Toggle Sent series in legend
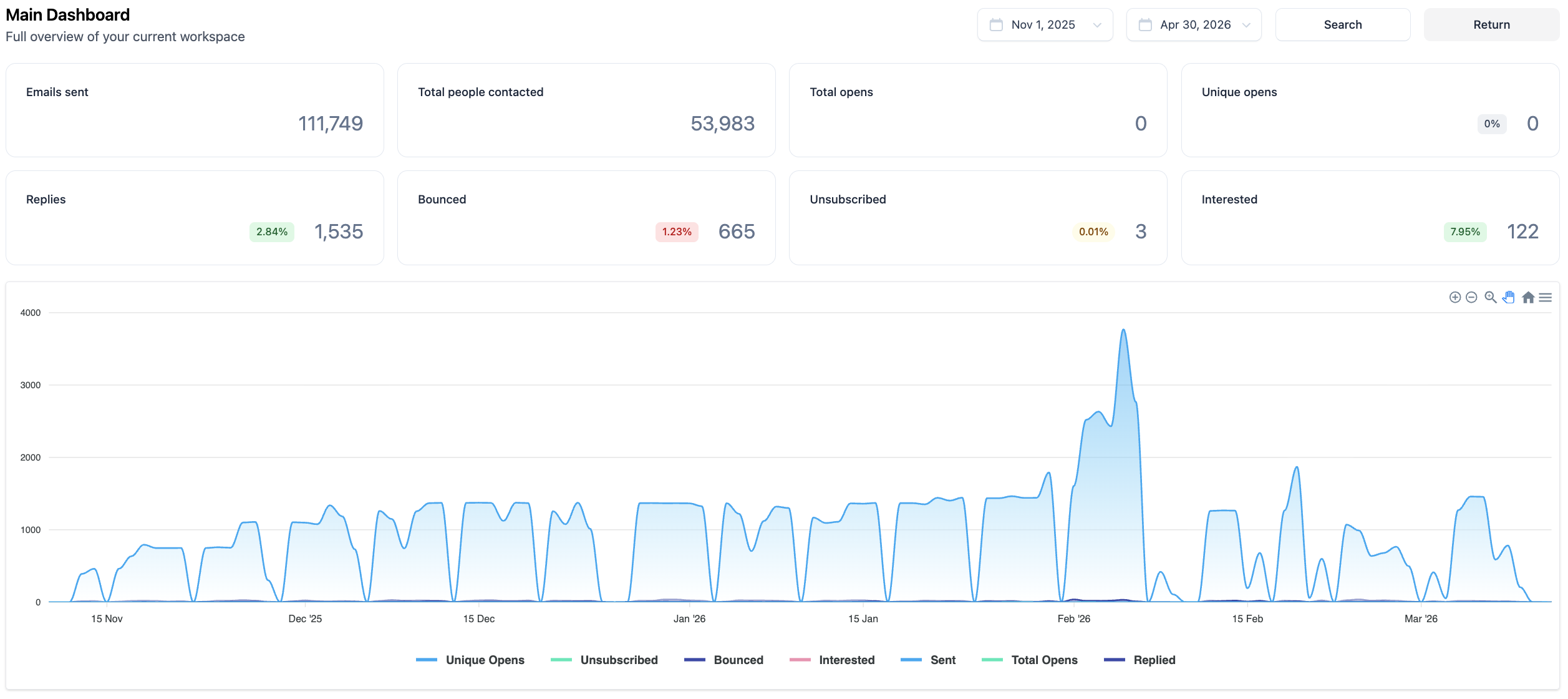The height and width of the screenshot is (699, 1568). [928, 660]
